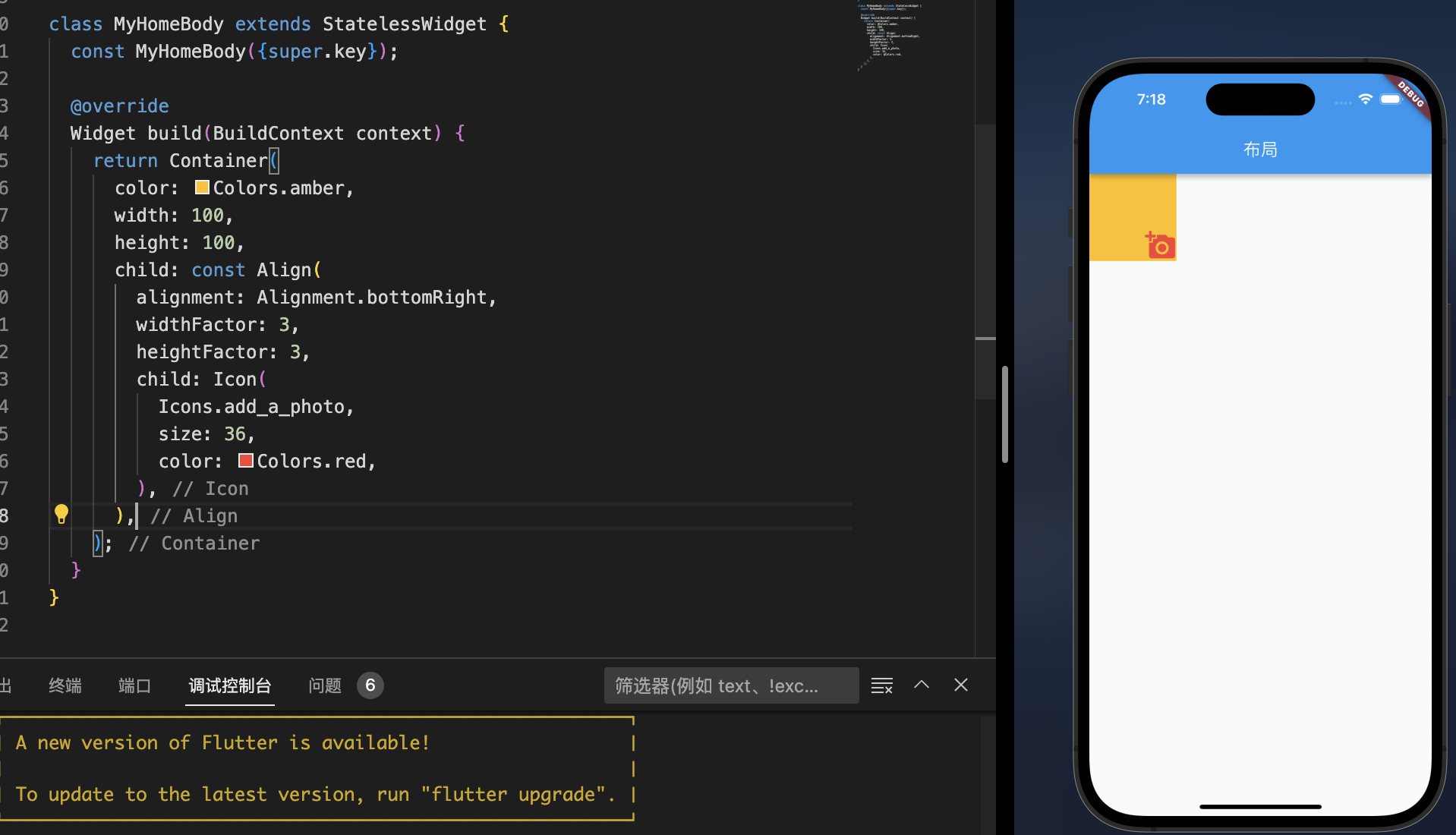The height and width of the screenshot is (835, 1456).
Task: Click the super.key constructor parameter
Action: tap(317, 51)
